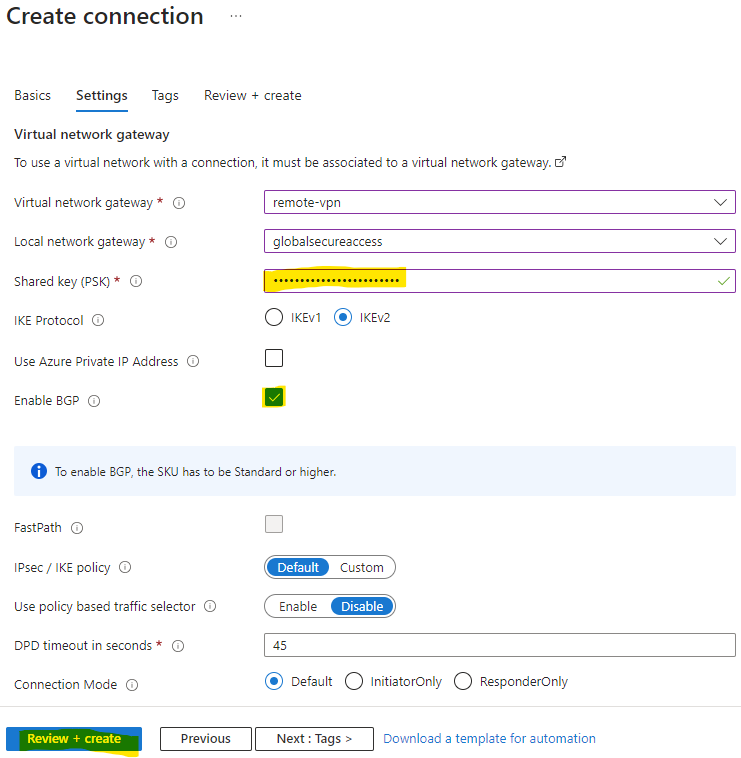This screenshot has width=741, height=758.
Task: Uncheck the Enable BGP checkbox
Action: [274, 397]
